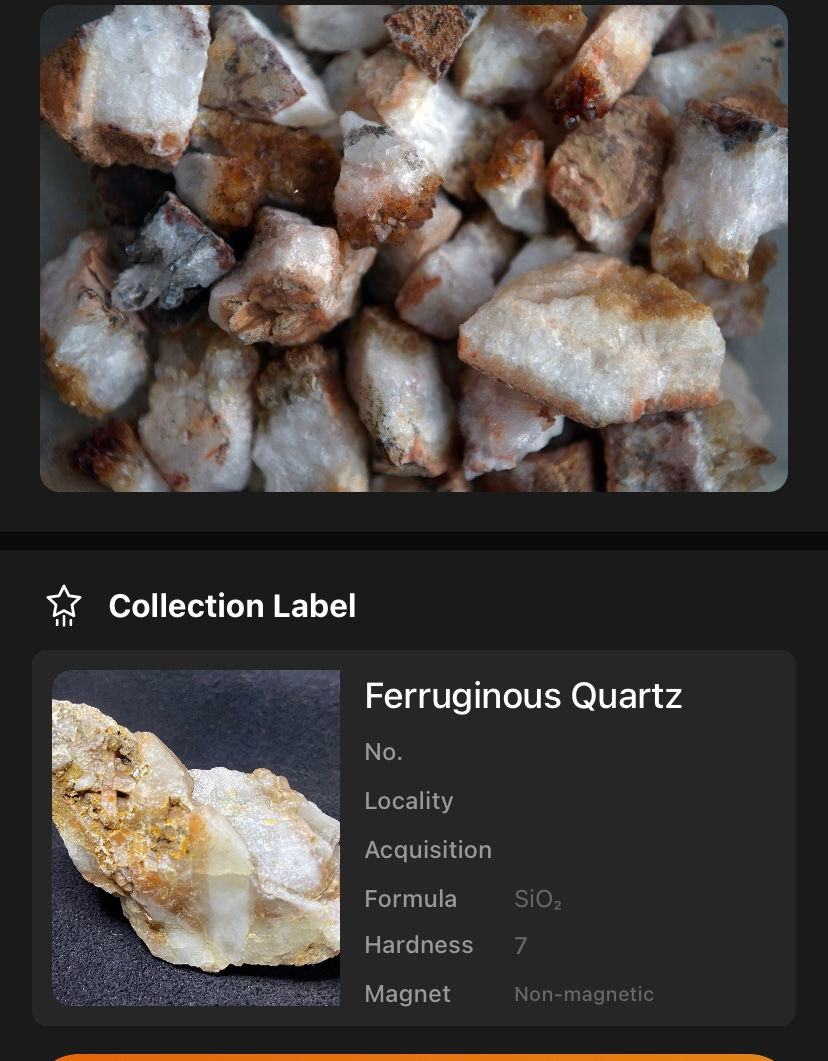Tap the Collection Label heading
Viewport: 828px width, 1061px height.
pos(232,606)
